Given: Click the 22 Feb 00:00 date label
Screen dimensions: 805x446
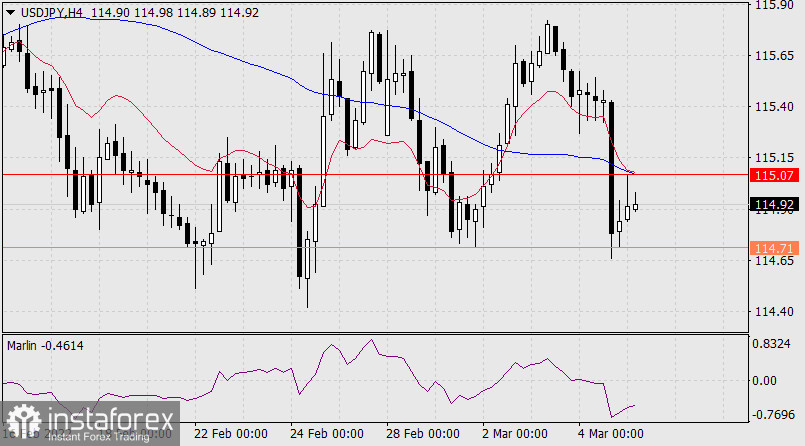Looking at the screenshot, I should tap(230, 434).
